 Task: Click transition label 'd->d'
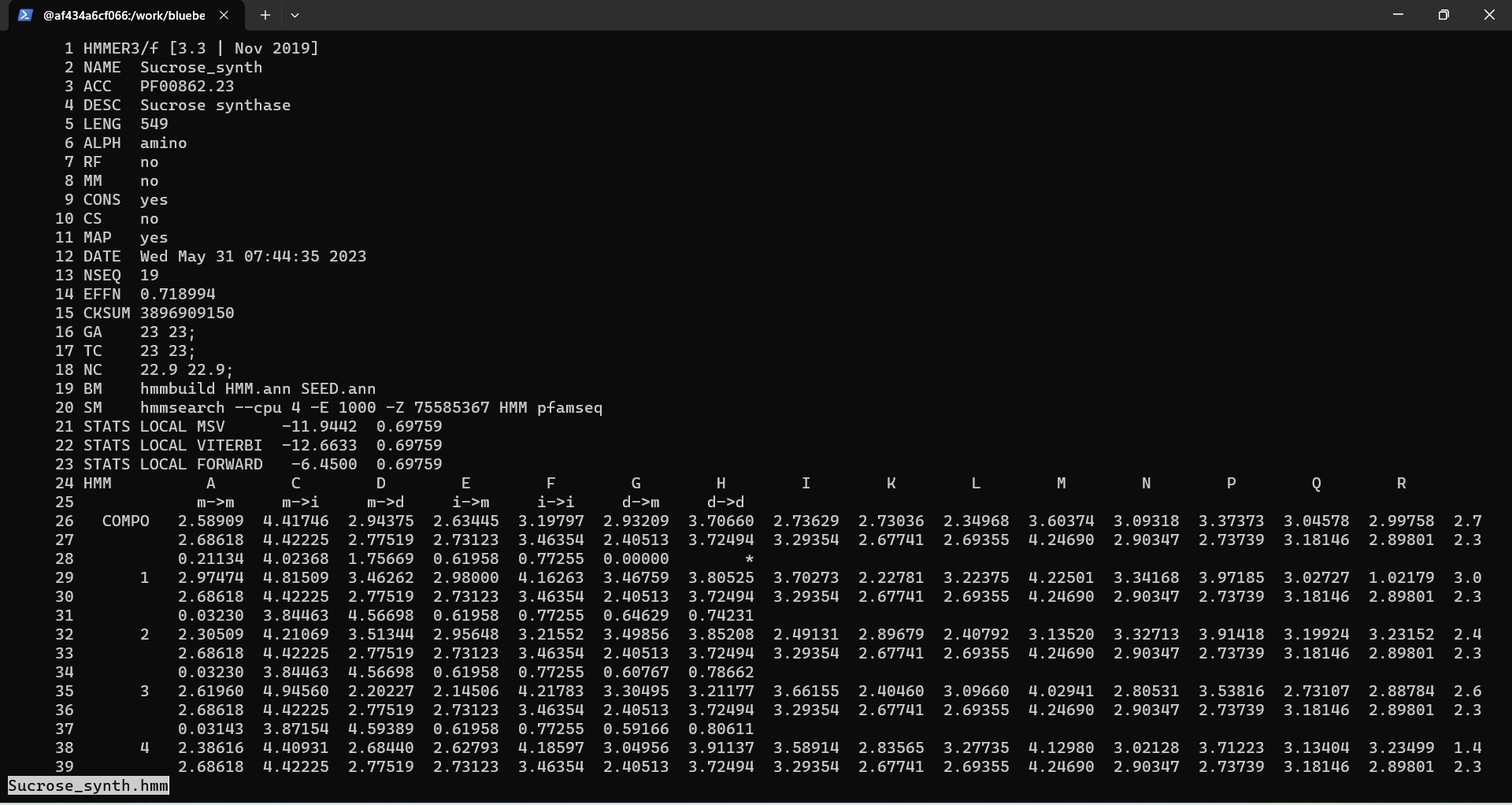(x=726, y=502)
